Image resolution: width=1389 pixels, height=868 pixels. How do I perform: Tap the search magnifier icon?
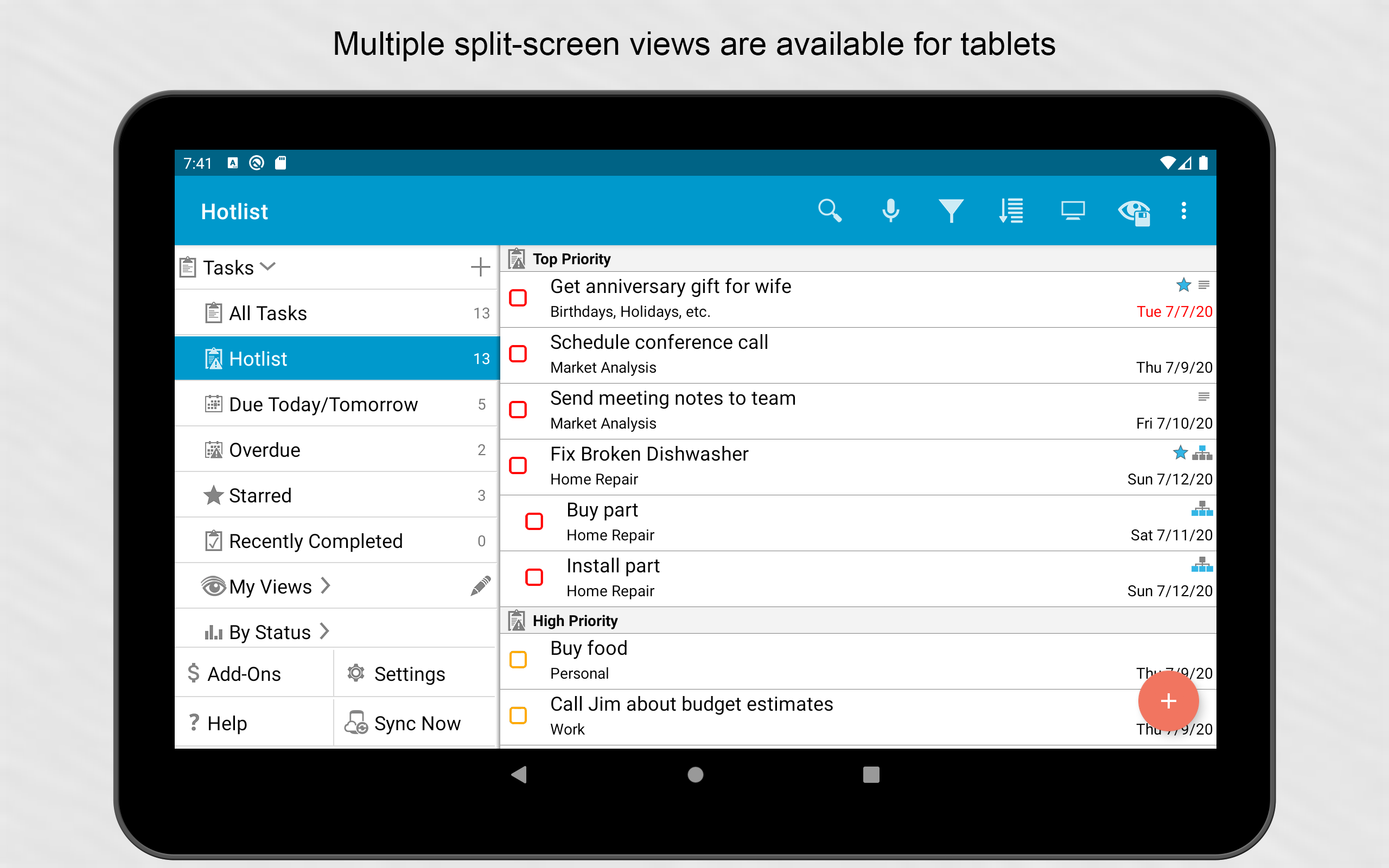[x=830, y=210]
